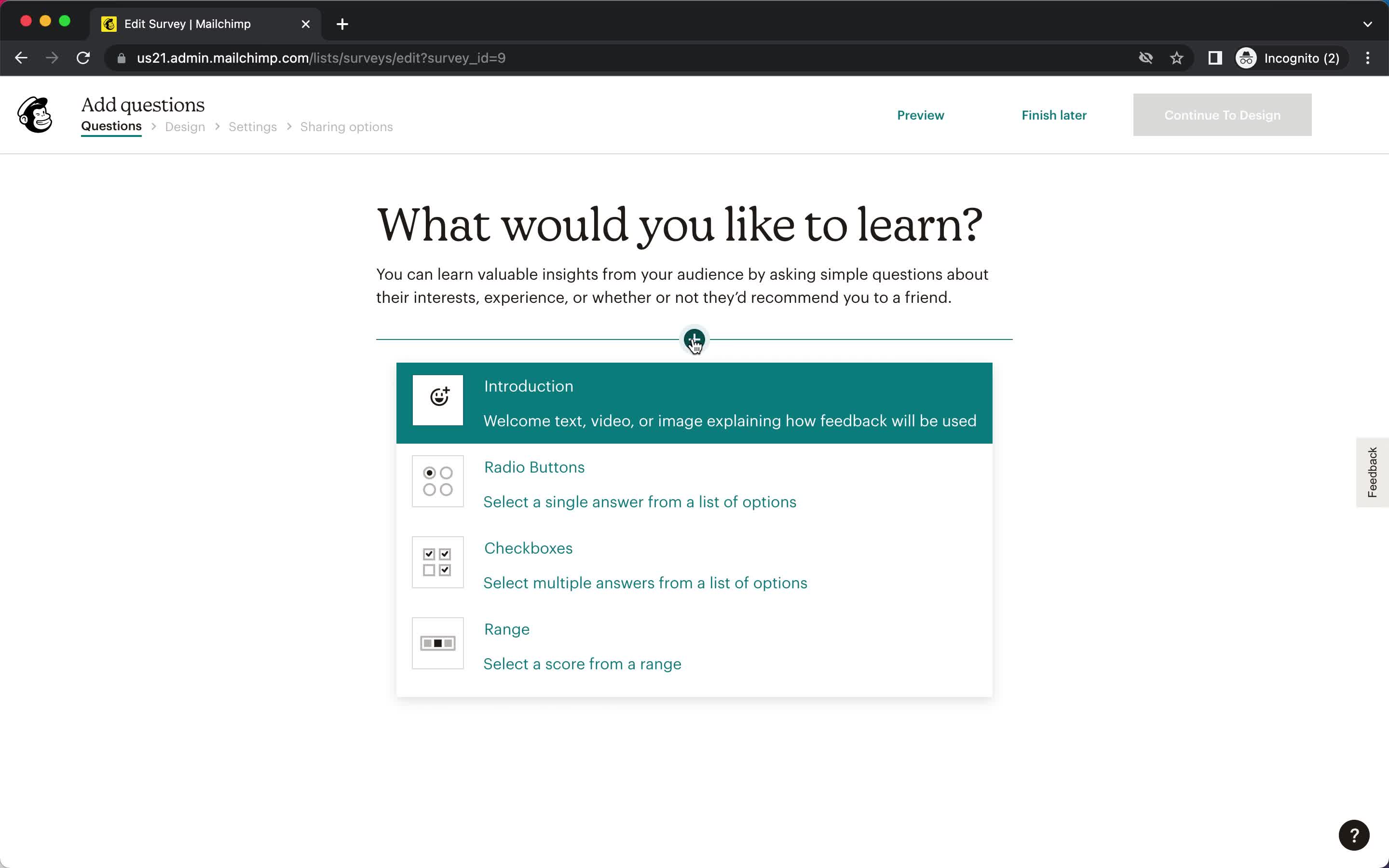Image resolution: width=1389 pixels, height=868 pixels.
Task: Open the Questions tab
Action: tap(111, 126)
